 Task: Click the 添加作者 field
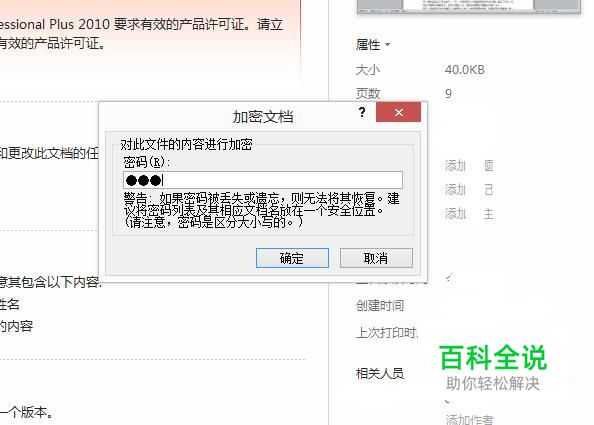click(x=470, y=420)
